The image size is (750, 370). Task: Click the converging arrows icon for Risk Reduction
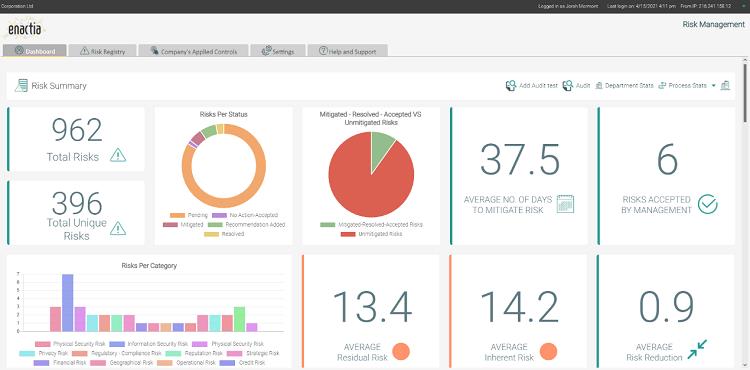point(697,349)
